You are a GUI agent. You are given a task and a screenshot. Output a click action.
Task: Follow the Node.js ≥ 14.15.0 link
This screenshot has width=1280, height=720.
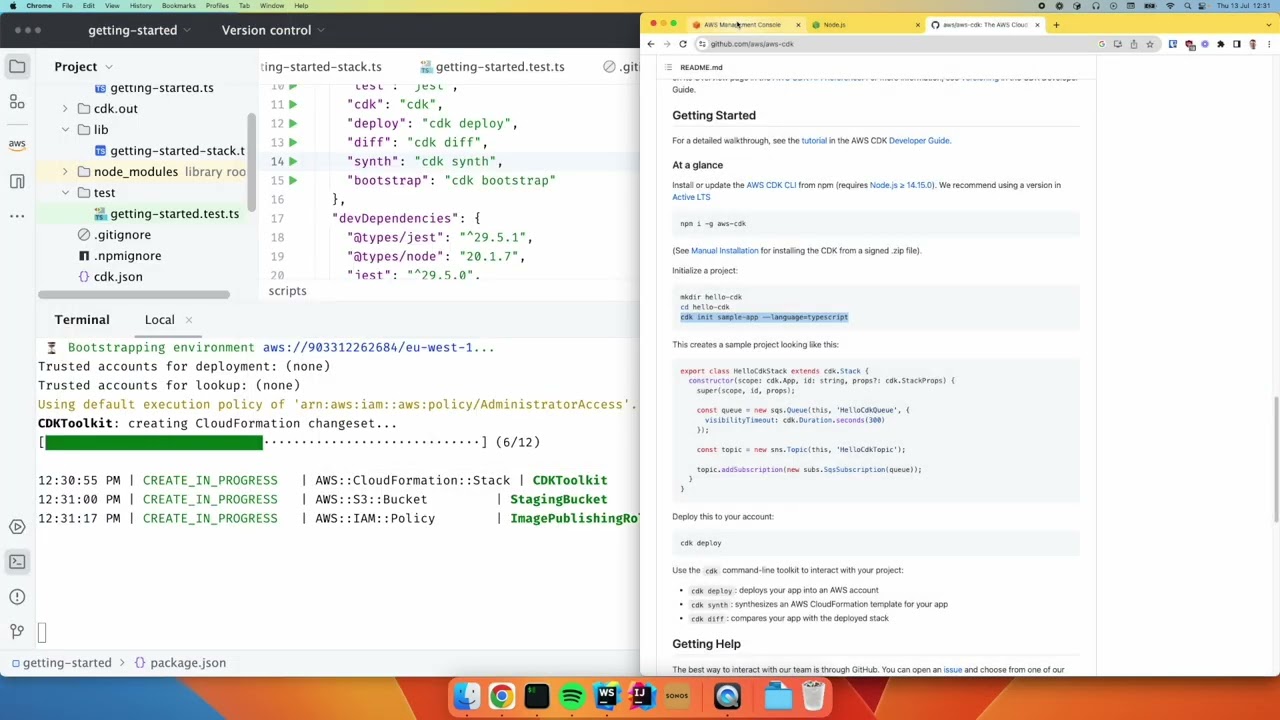pos(901,185)
